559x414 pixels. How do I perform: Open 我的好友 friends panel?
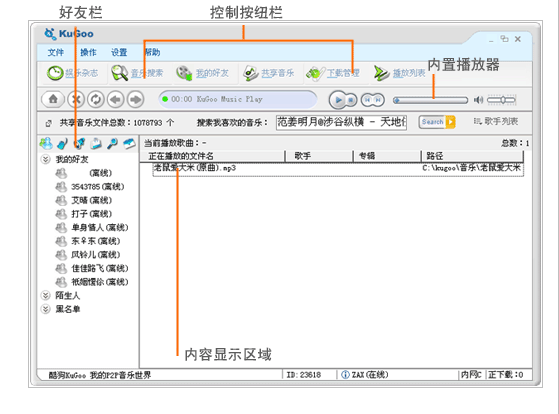[x=202, y=73]
